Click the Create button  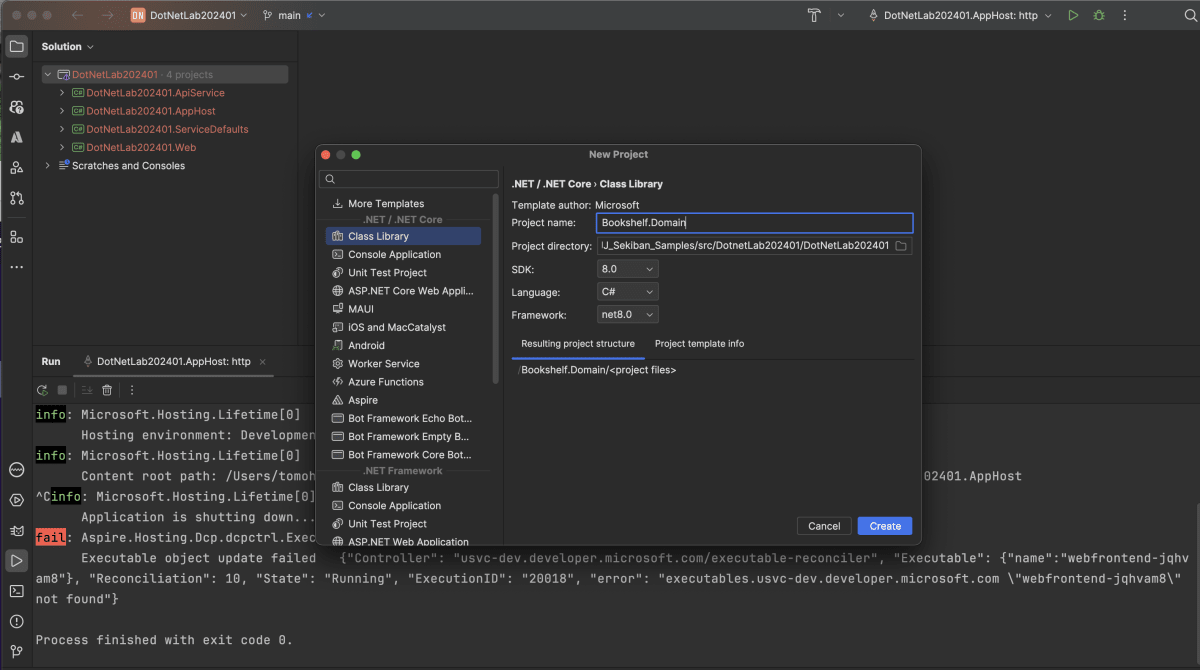coord(884,526)
